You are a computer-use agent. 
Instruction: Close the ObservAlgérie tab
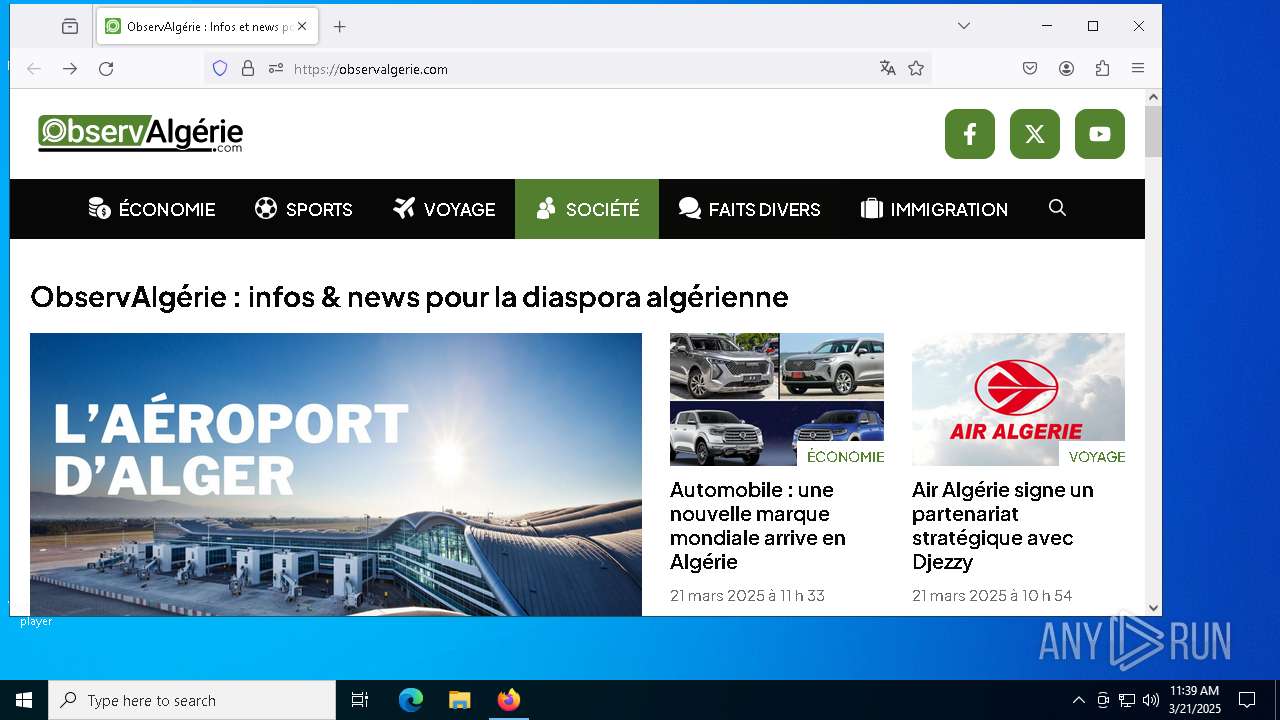coord(302,26)
